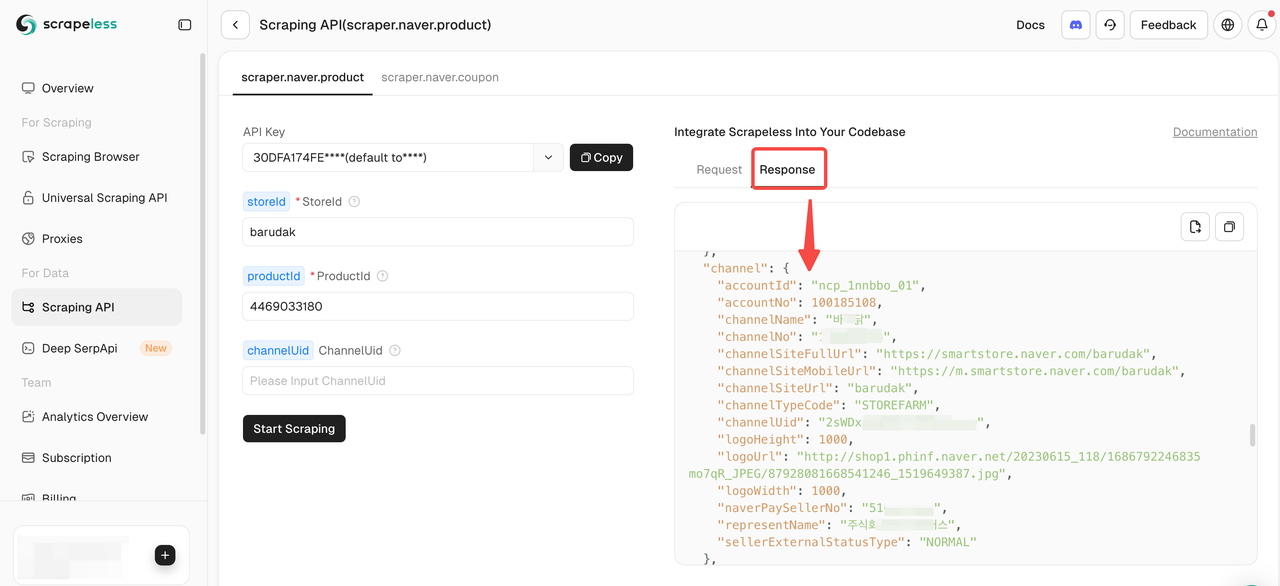This screenshot has width=1280, height=586.
Task: Copy the API key
Action: click(x=601, y=157)
